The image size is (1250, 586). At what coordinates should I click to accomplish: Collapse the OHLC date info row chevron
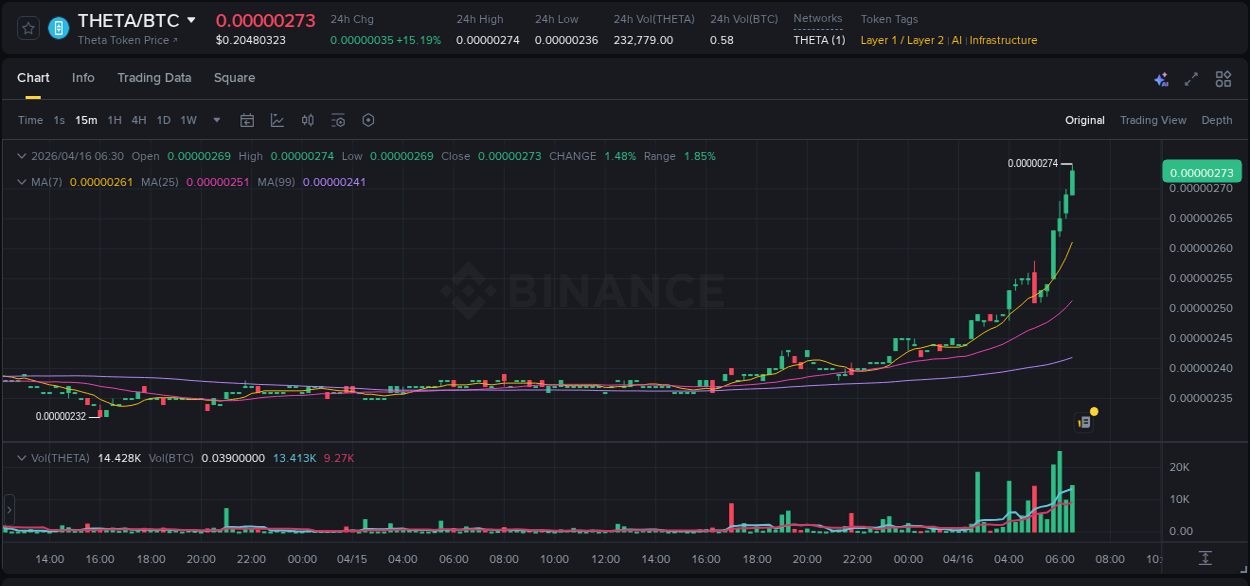pyautogui.click(x=22, y=156)
